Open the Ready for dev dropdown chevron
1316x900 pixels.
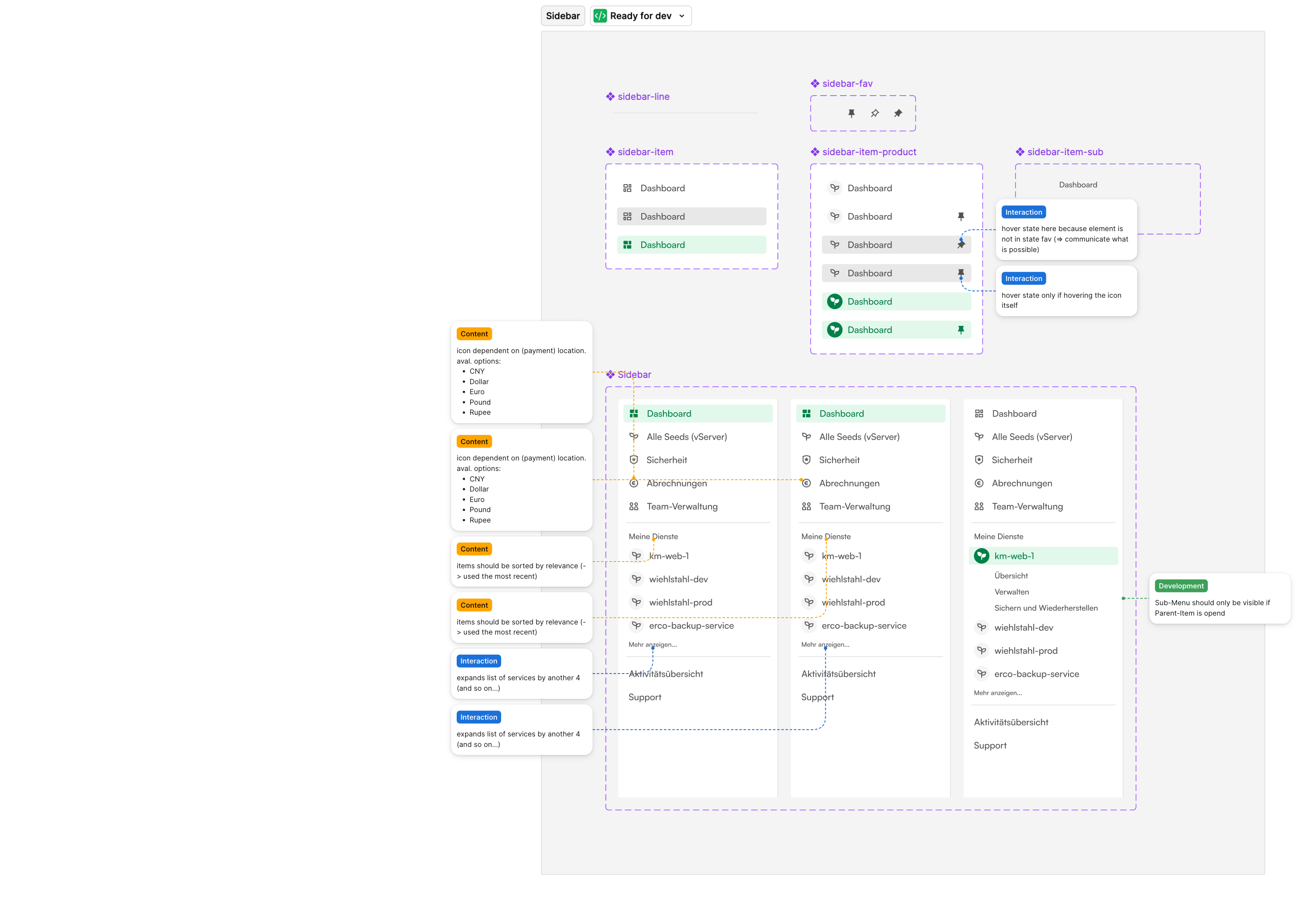682,16
